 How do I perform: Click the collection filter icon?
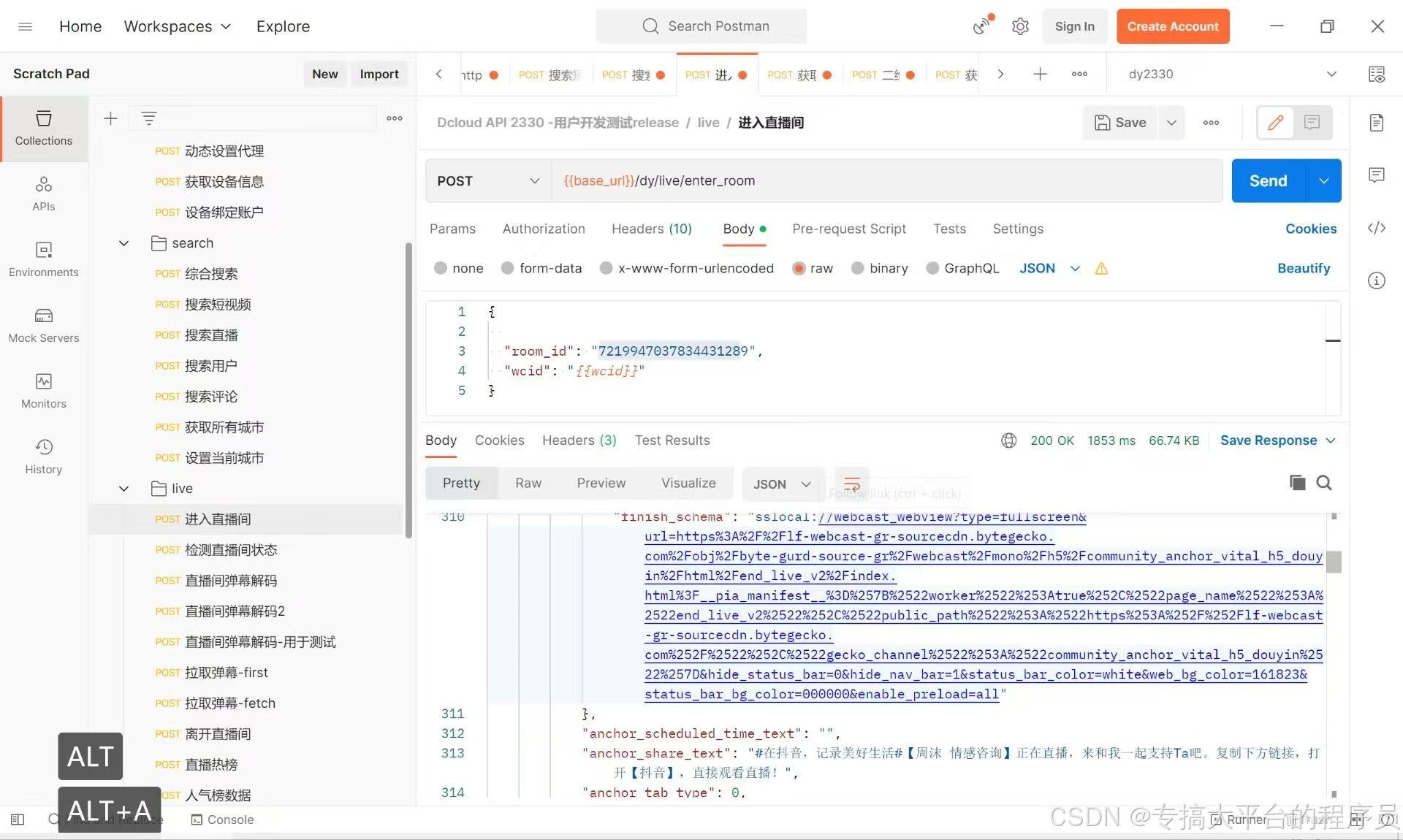(149, 118)
